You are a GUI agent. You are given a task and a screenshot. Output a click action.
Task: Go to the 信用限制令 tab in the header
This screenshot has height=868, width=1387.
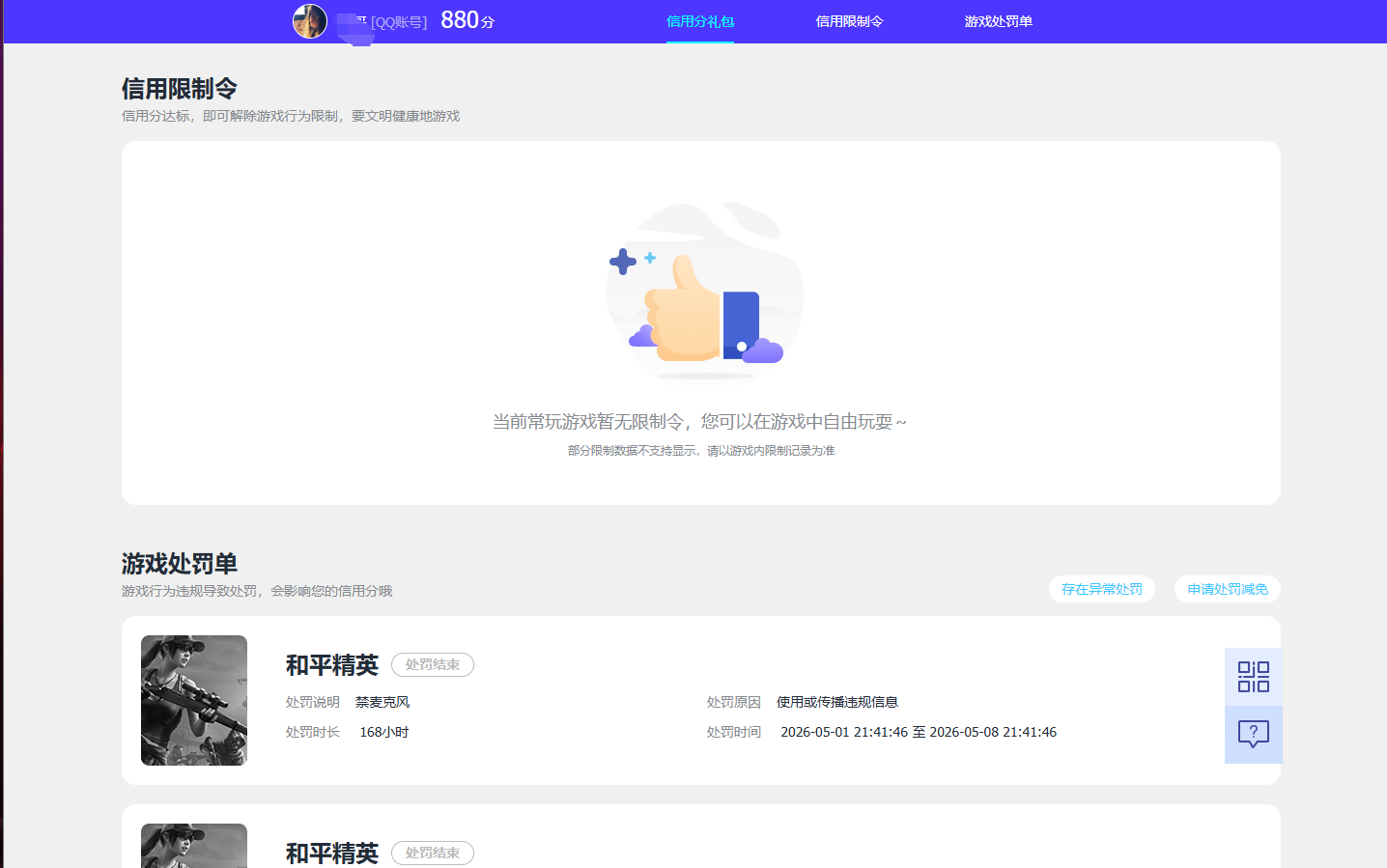pyautogui.click(x=849, y=21)
